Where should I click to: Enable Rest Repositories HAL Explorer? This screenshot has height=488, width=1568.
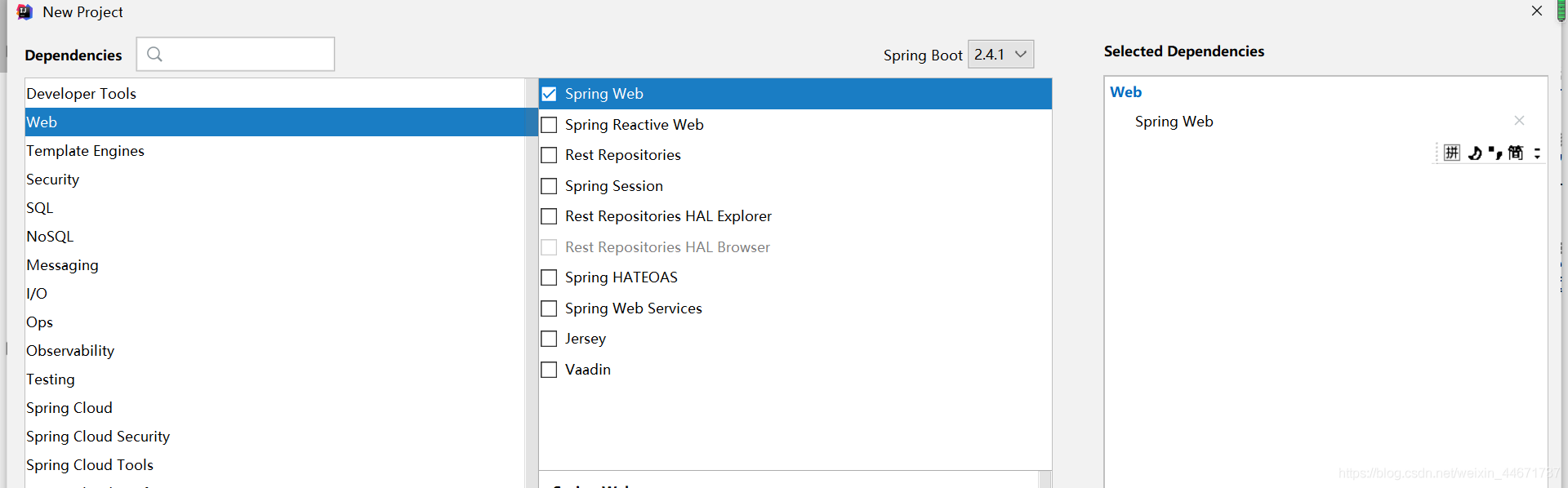click(549, 216)
